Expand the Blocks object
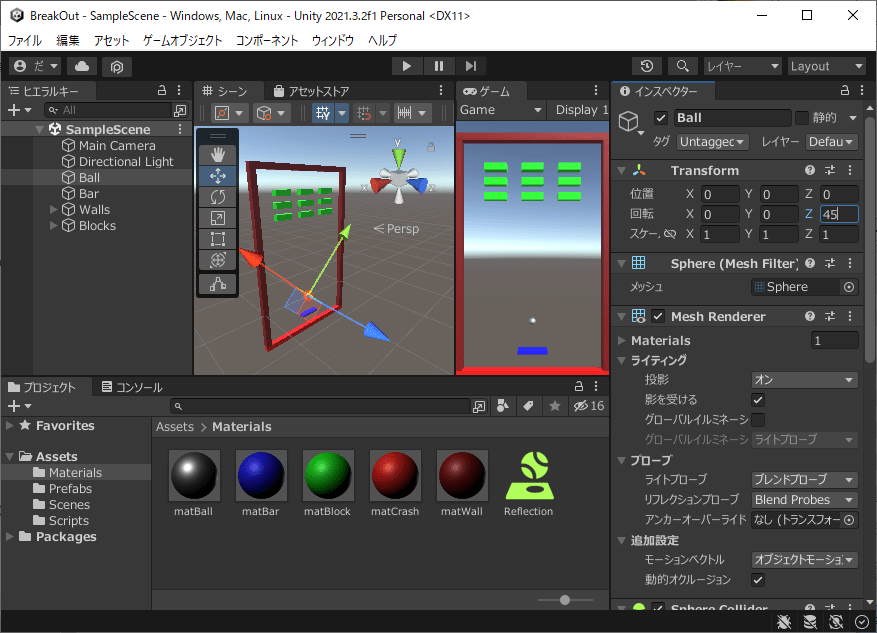 [x=54, y=226]
